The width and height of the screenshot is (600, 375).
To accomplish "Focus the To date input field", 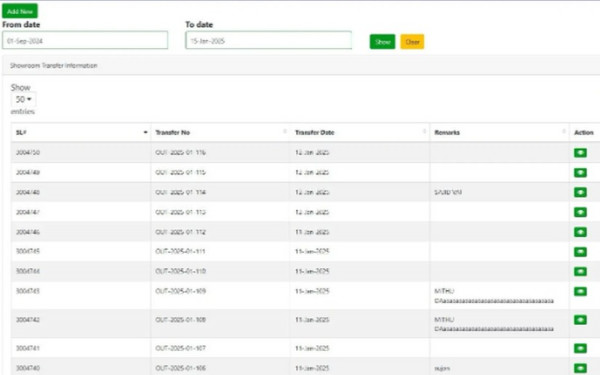I will click(x=269, y=40).
